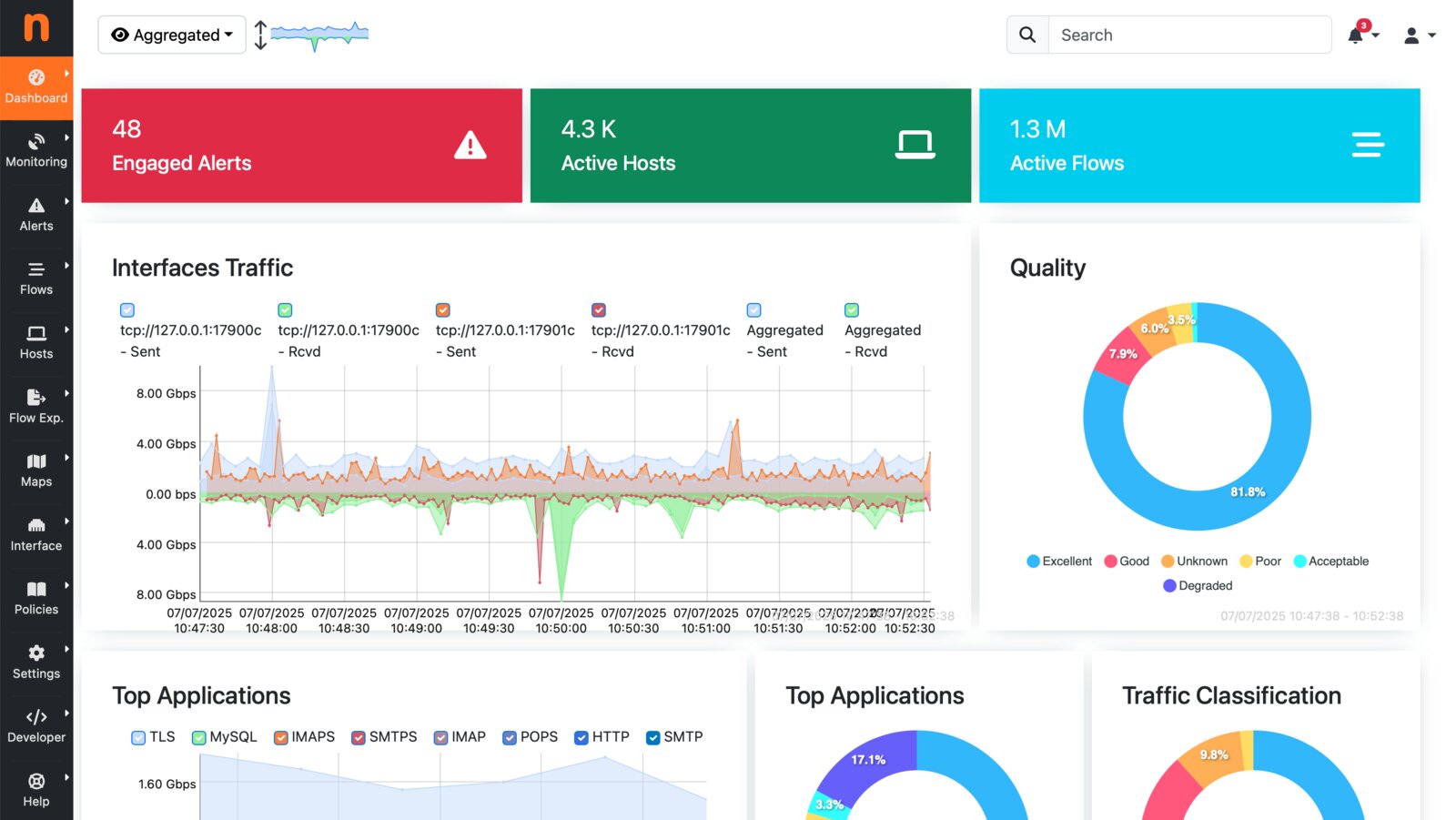Click the header traffic sparkline chart
This screenshot has width=1456, height=820.
click(319, 35)
